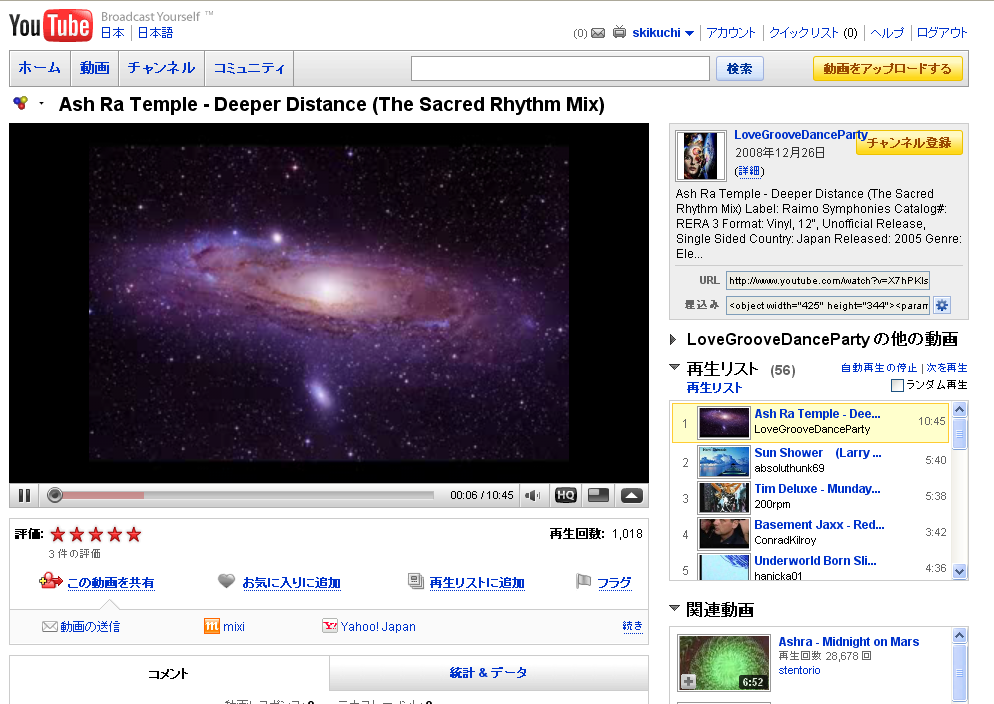Screen dimensions: 994x704
Task: Switch player to wide view size
Action: tap(598, 496)
